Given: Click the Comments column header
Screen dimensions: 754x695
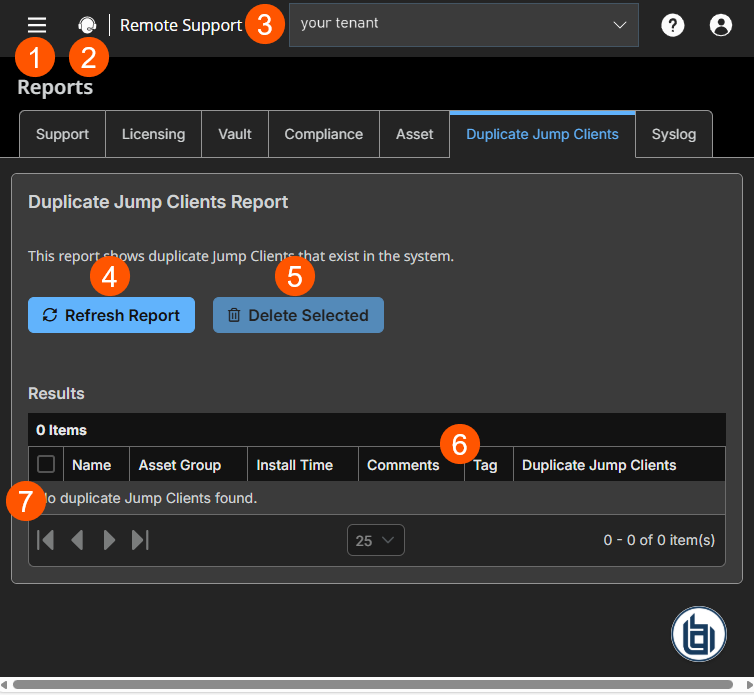Looking at the screenshot, I should click(411, 465).
